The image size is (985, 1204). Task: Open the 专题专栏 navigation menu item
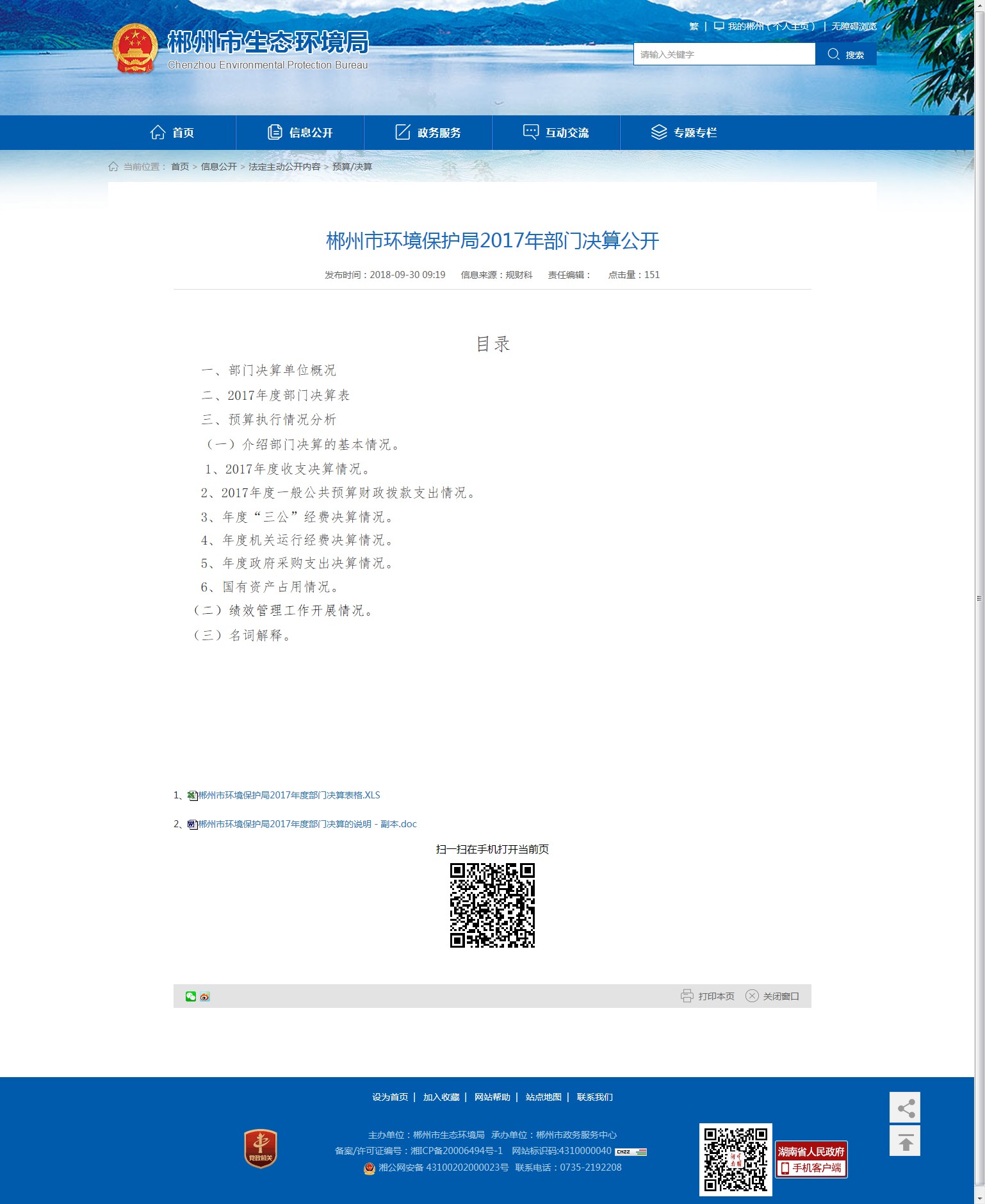(685, 133)
